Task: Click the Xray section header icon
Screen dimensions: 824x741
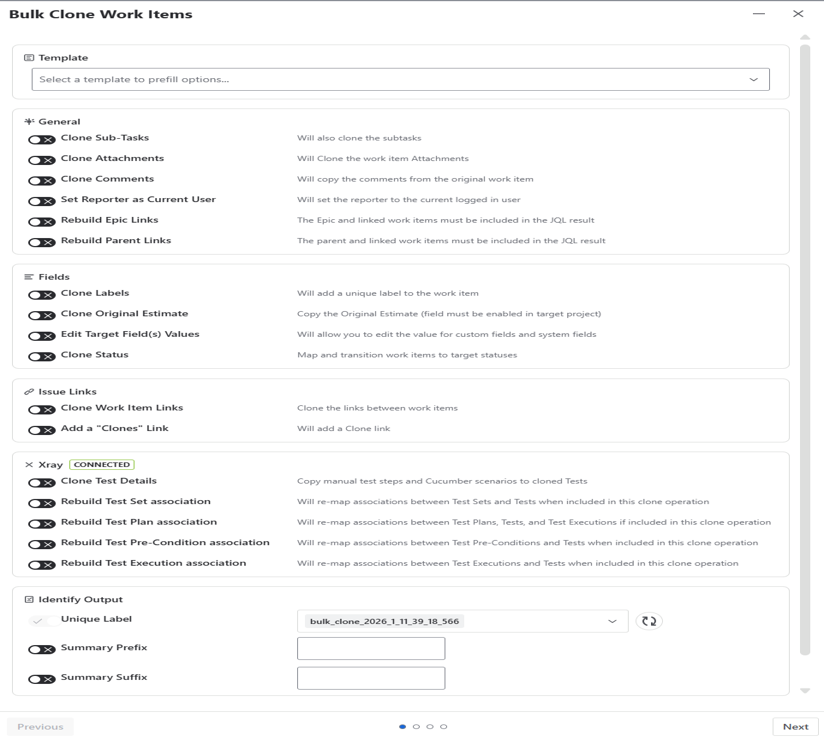Action: coord(29,465)
